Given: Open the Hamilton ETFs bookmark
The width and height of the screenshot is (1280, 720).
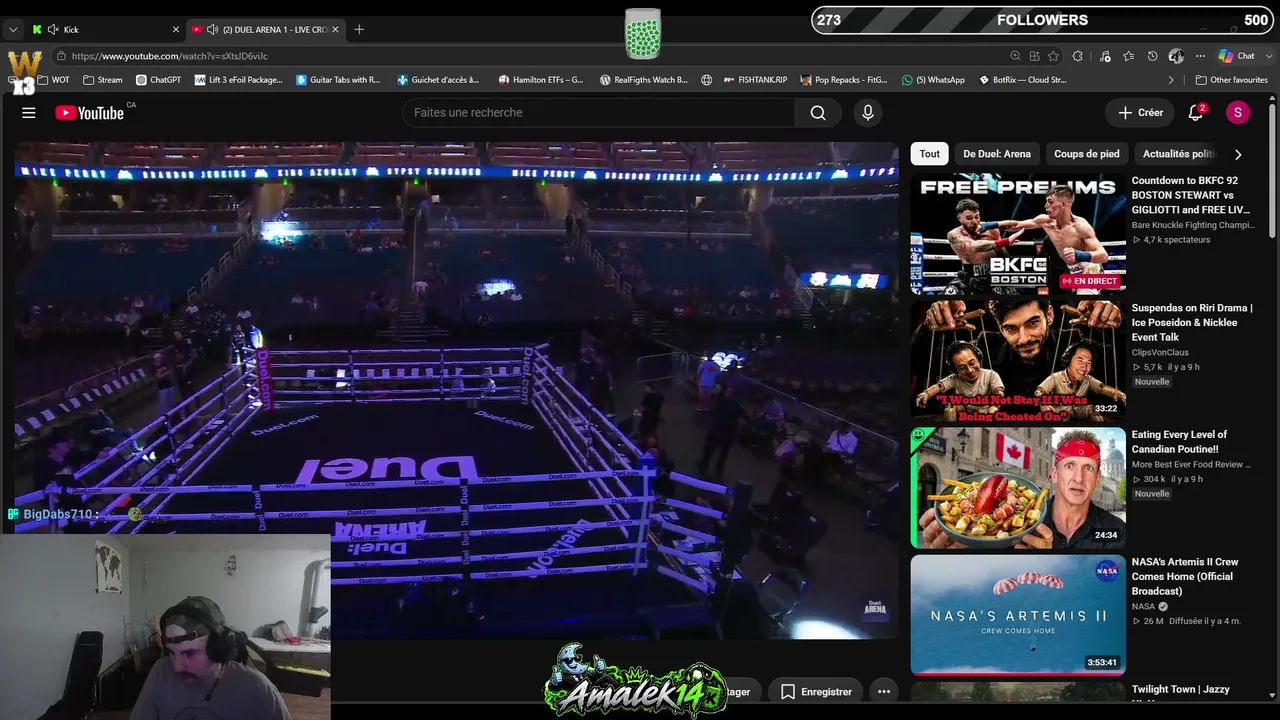Looking at the screenshot, I should click(x=541, y=80).
